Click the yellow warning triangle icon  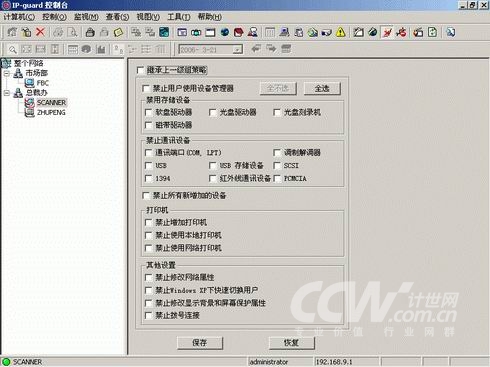tap(341, 32)
